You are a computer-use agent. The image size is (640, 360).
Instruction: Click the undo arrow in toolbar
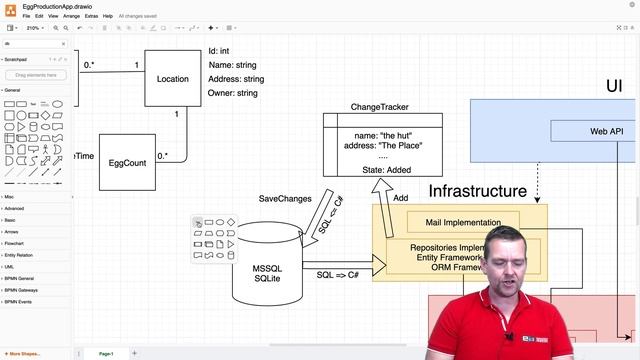80,28
